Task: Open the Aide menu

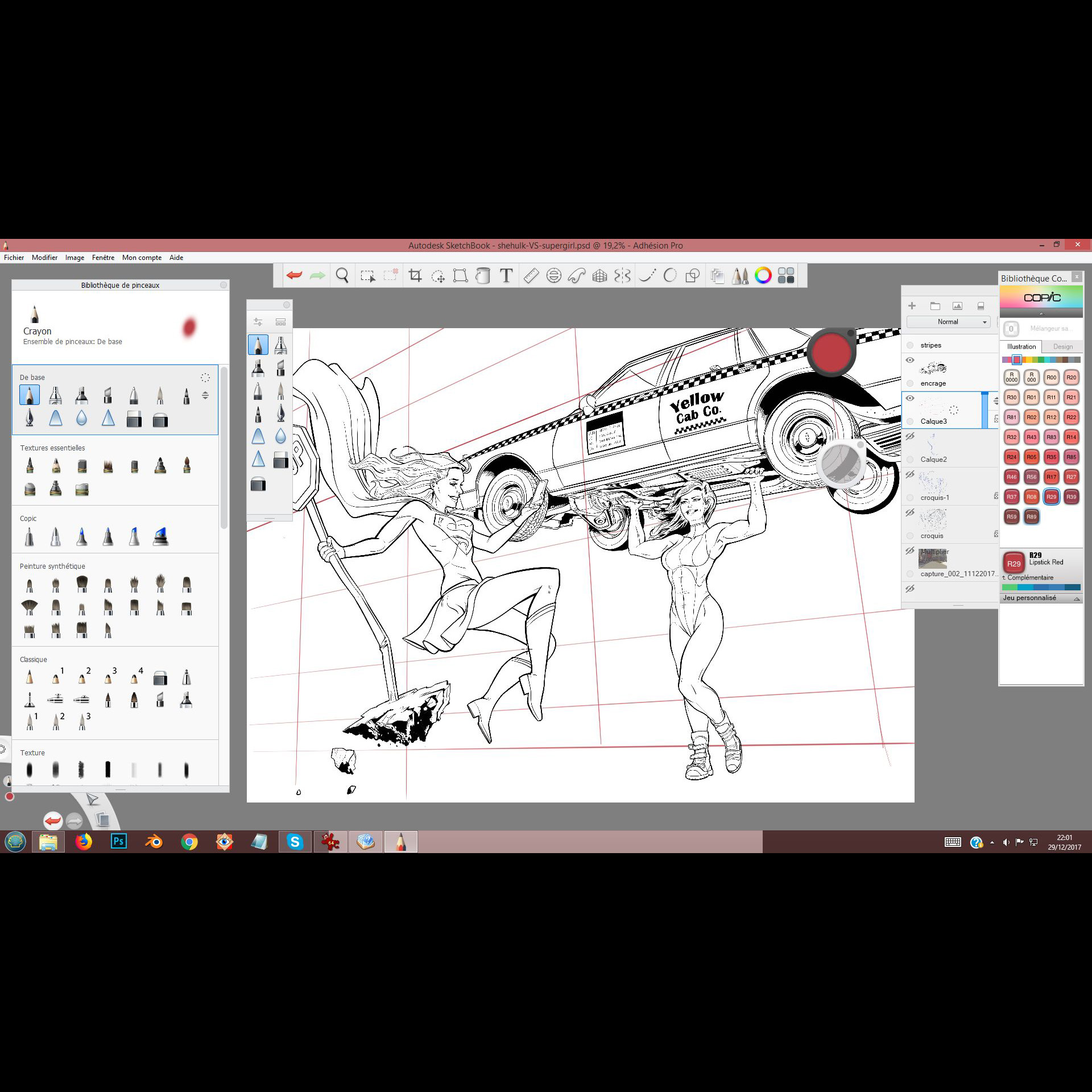Action: (x=176, y=258)
